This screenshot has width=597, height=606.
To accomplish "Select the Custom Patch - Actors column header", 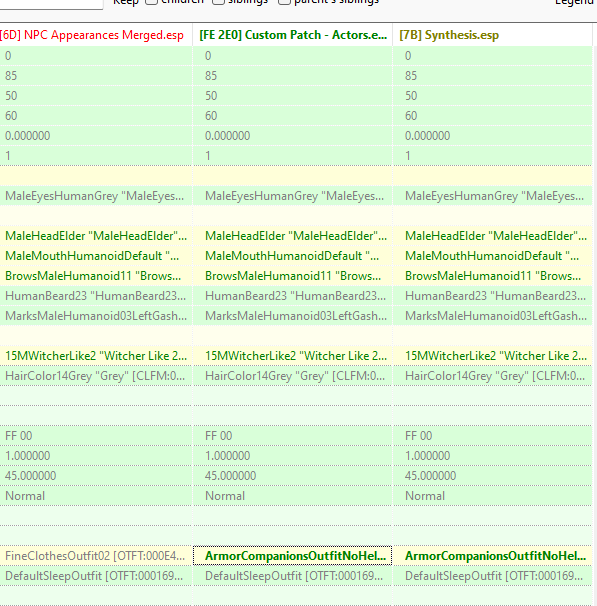I will click(x=293, y=35).
